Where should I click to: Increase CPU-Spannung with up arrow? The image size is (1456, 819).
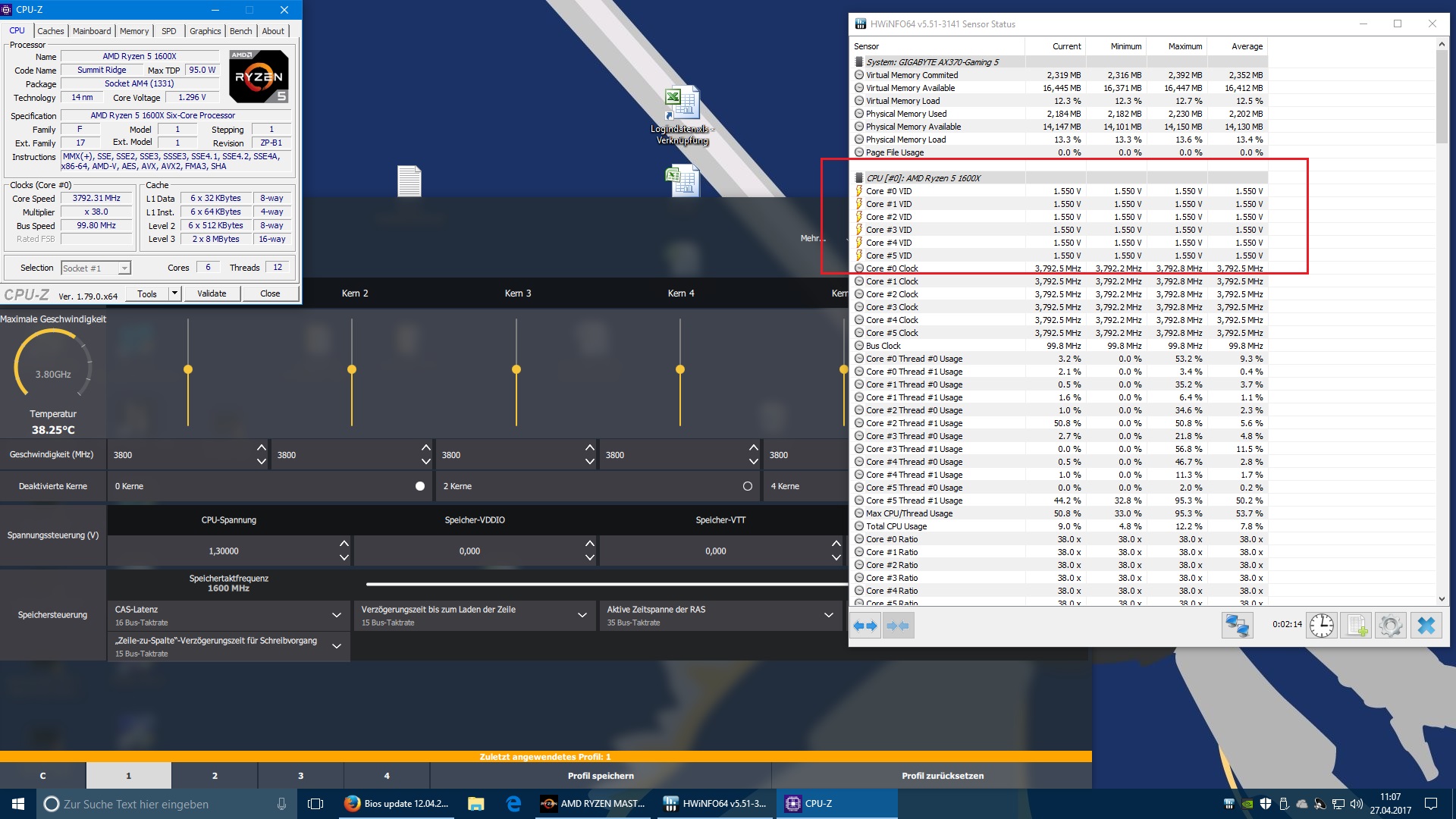(344, 544)
